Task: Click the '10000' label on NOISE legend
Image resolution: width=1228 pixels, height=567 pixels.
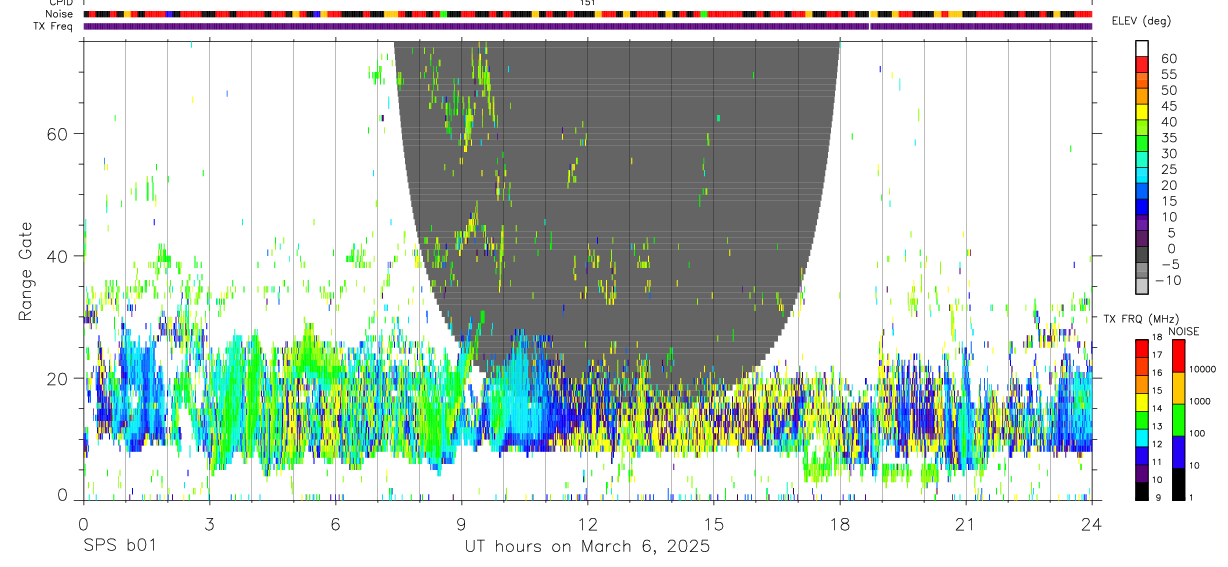Action: click(1202, 369)
